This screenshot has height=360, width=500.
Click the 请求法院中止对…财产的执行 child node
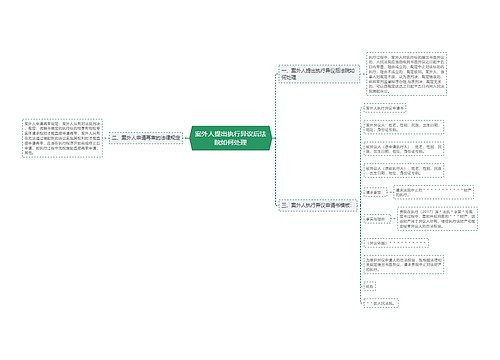tap(433, 192)
